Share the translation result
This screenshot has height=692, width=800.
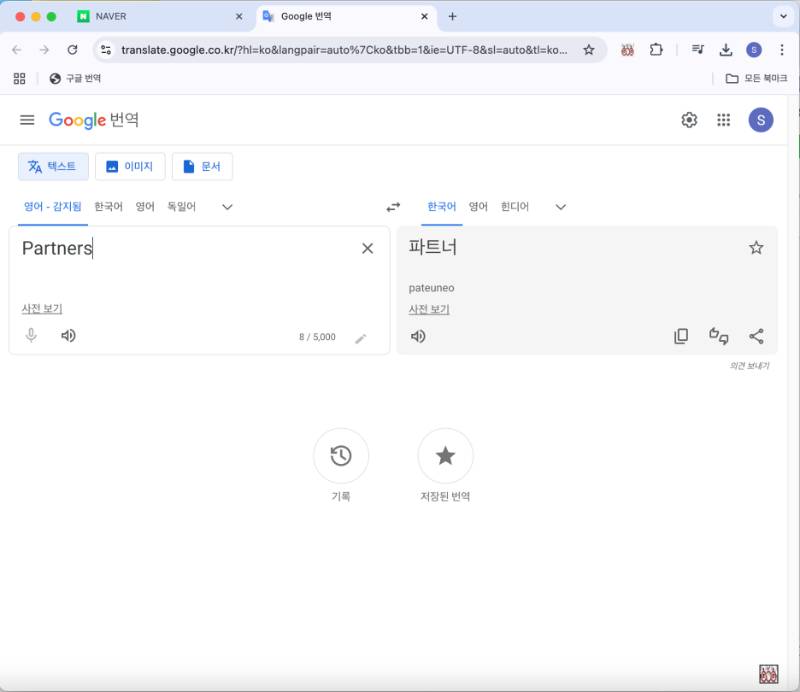pyautogui.click(x=756, y=336)
